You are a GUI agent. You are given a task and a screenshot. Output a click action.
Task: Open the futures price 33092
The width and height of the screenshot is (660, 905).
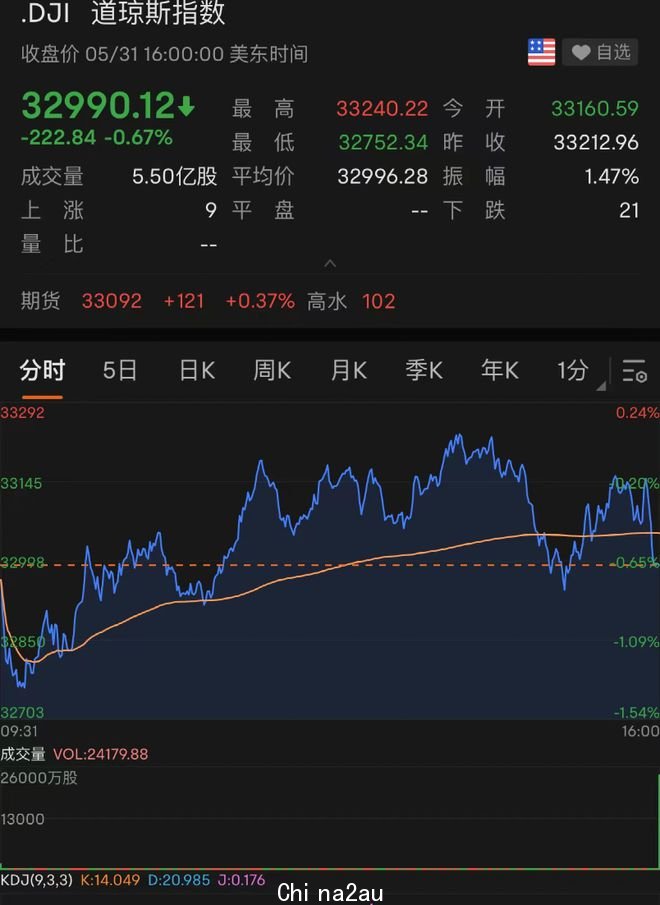pos(111,301)
